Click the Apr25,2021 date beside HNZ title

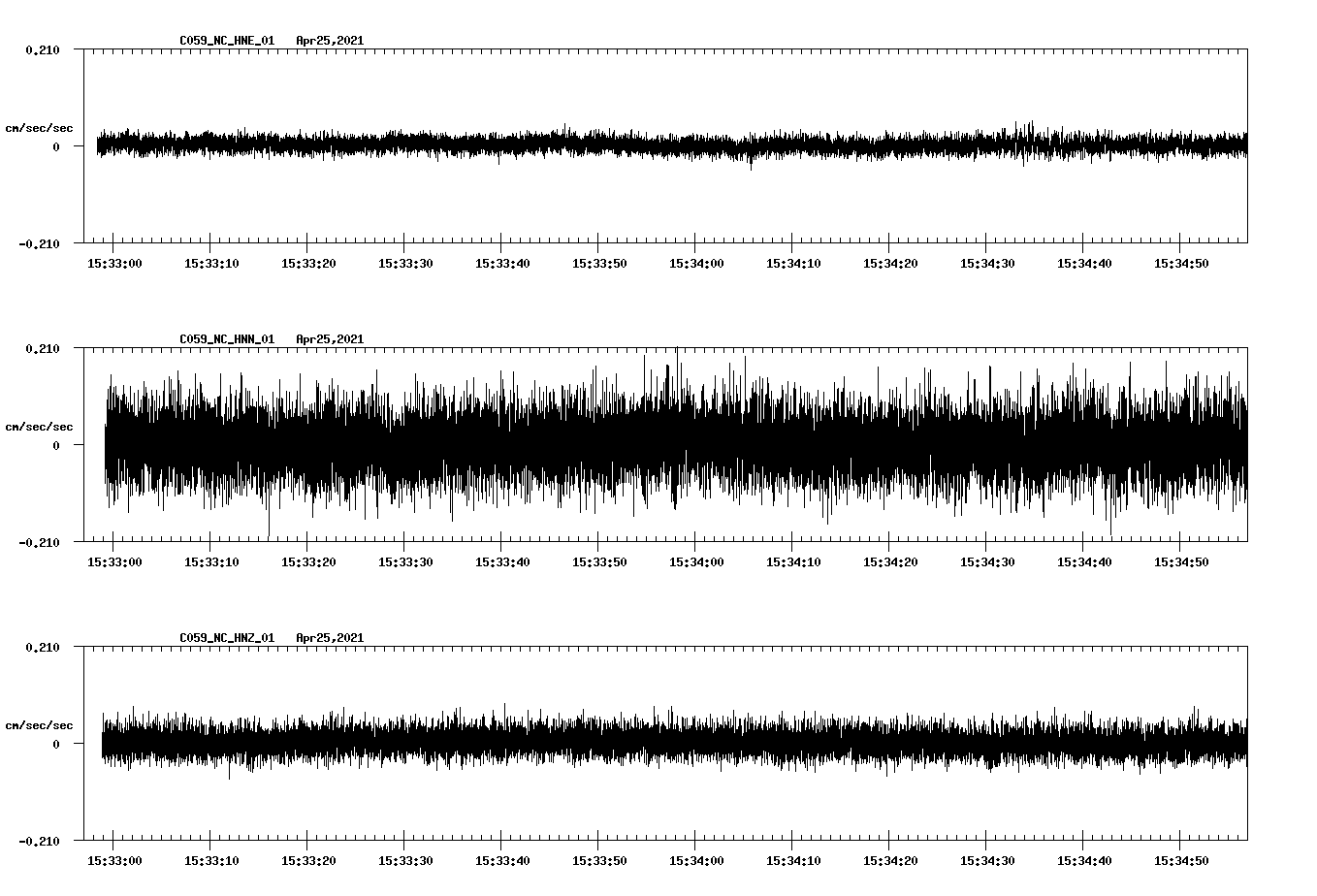click(330, 637)
